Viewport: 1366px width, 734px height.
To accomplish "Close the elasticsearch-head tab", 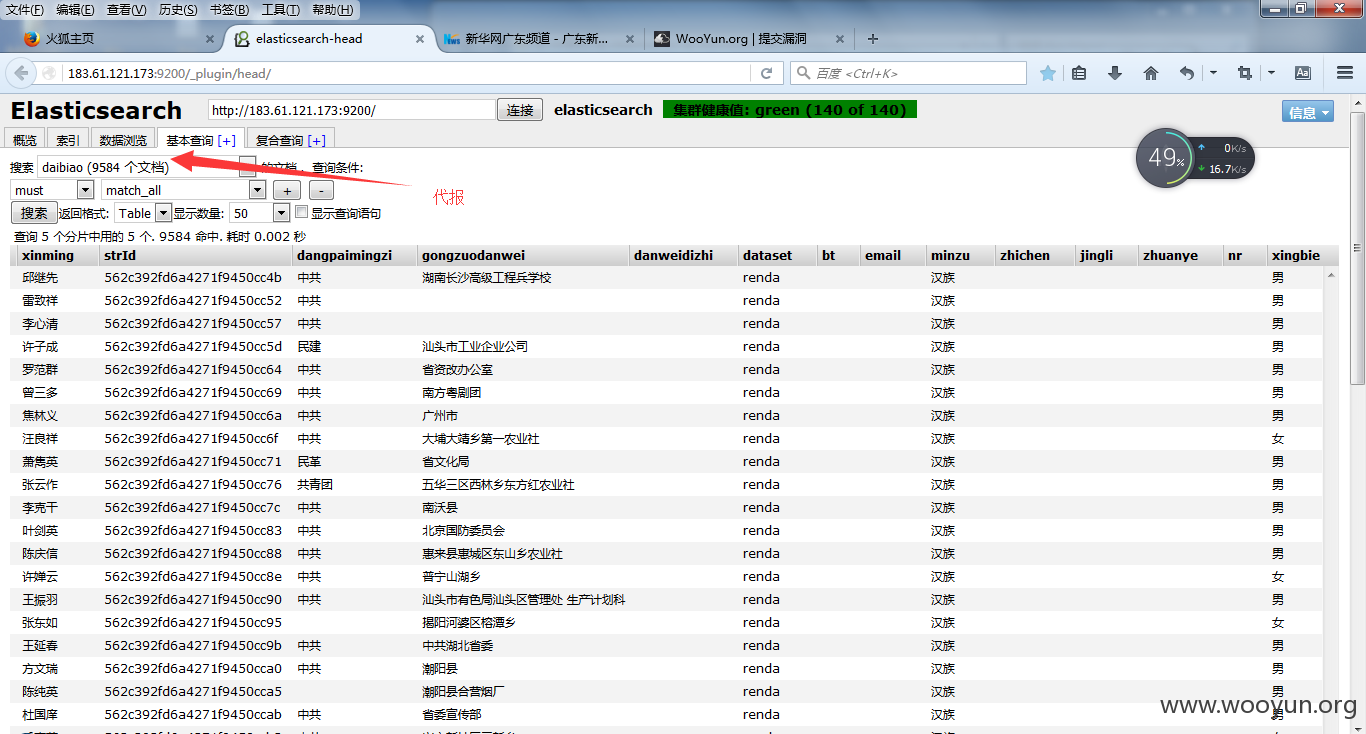I will point(421,39).
